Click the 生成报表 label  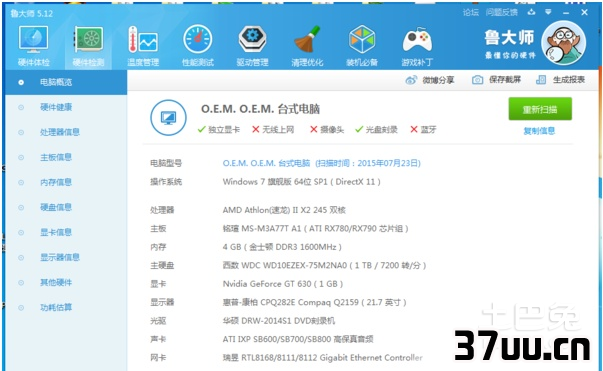[569, 80]
